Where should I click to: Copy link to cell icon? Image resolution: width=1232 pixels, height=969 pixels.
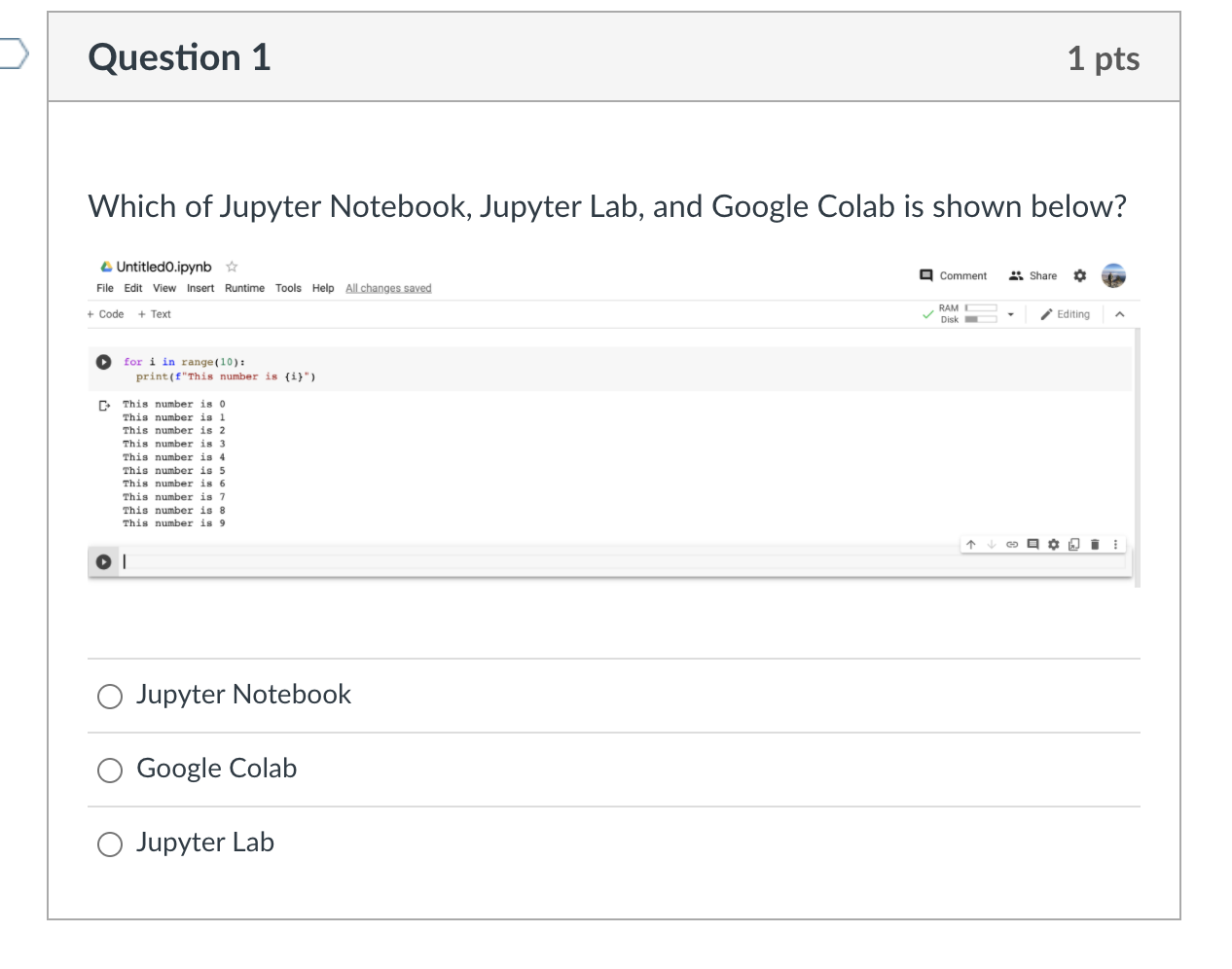tap(1012, 544)
